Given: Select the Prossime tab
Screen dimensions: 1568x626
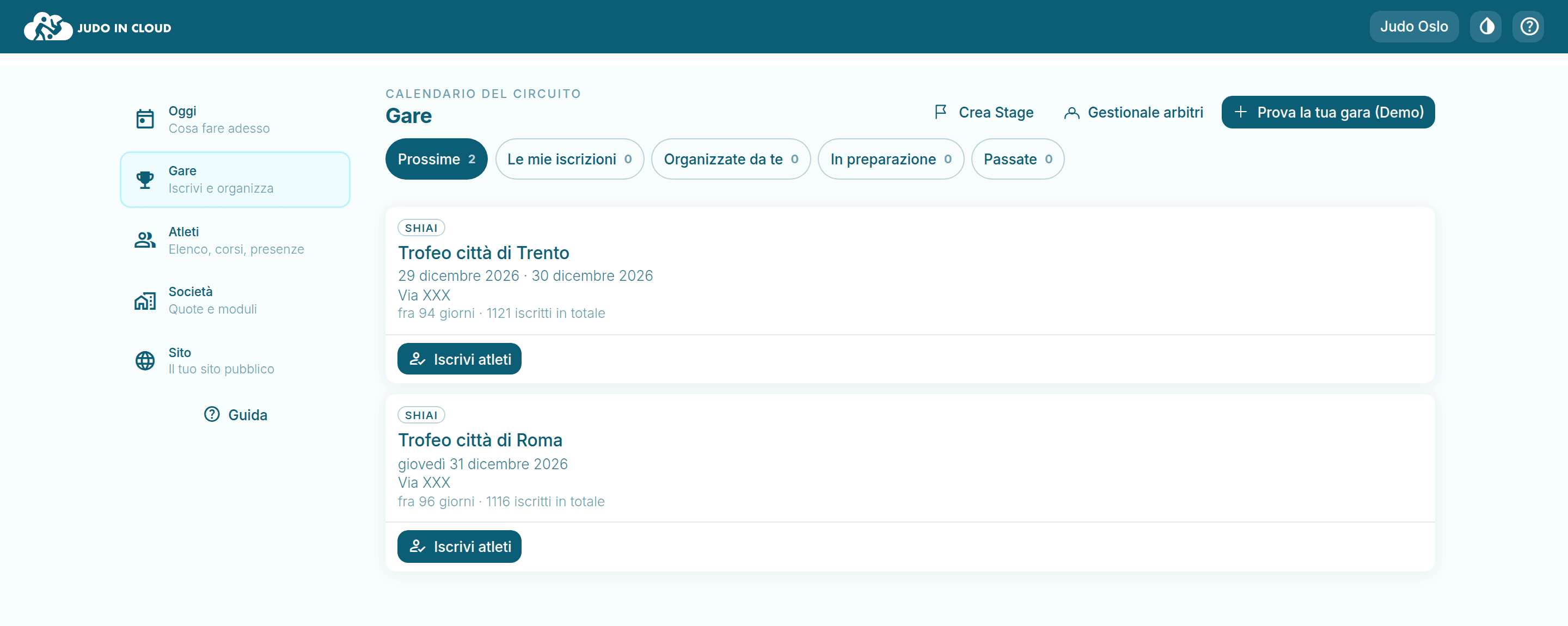Looking at the screenshot, I should (x=437, y=159).
